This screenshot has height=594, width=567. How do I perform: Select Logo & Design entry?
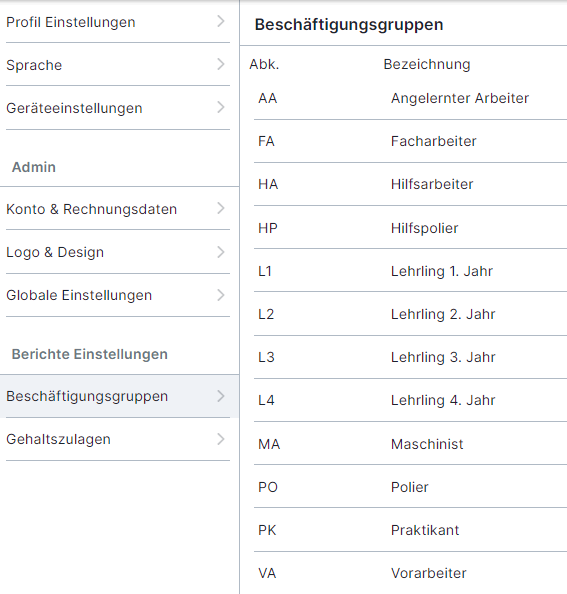tap(118, 252)
